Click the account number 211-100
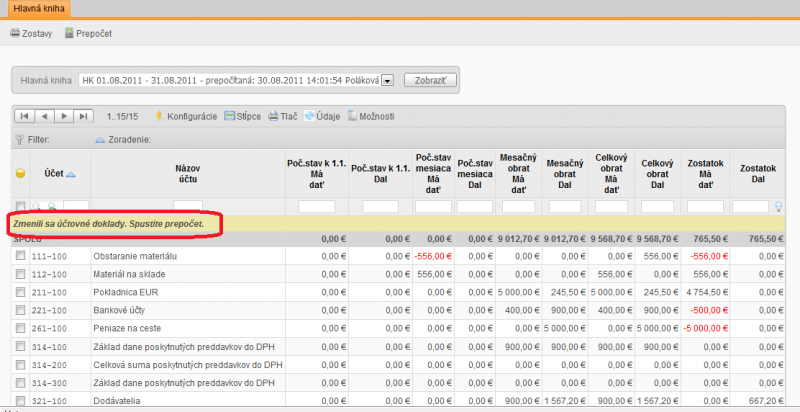The image size is (800, 412). click(49, 293)
